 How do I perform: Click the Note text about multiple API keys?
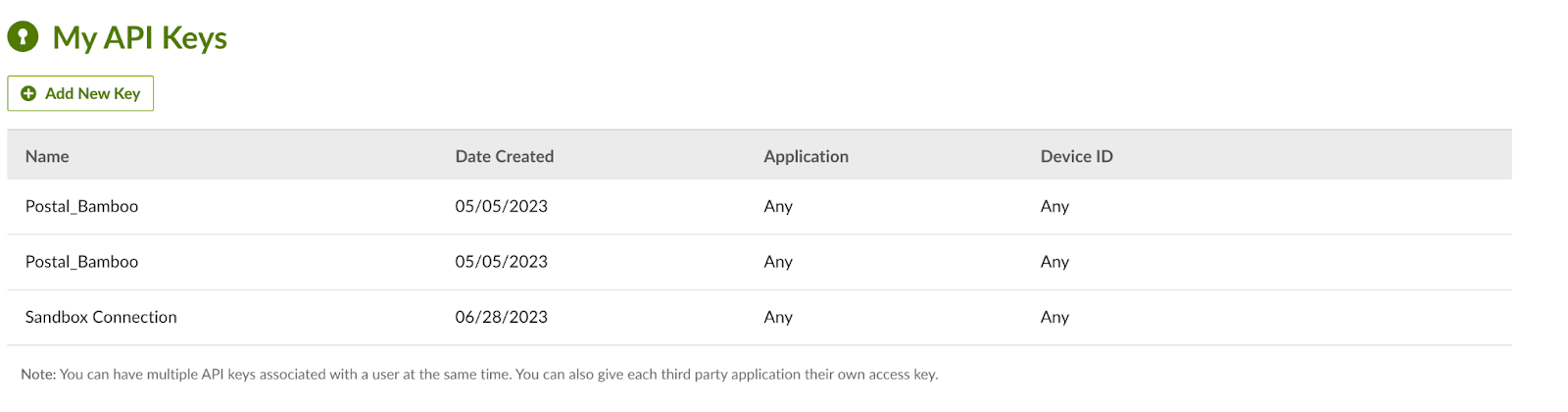pyautogui.click(x=479, y=374)
